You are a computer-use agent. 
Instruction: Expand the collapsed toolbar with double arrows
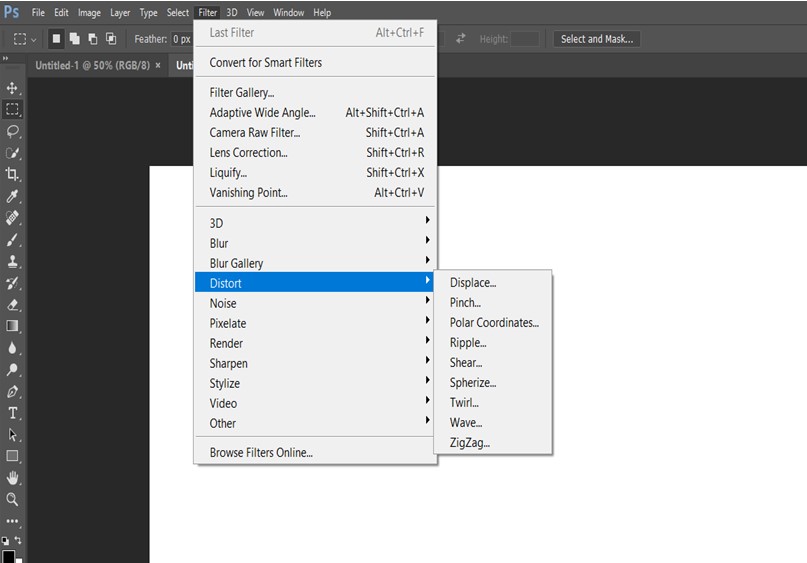(x=6, y=58)
